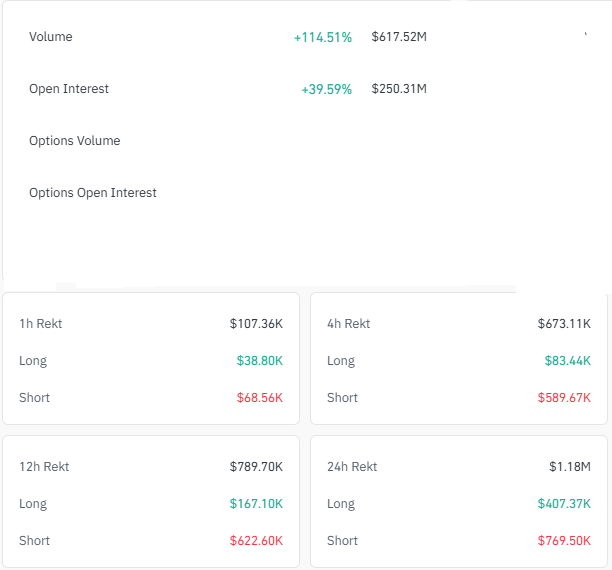The height and width of the screenshot is (570, 612).
Task: Open the 24h Rekt card heading
Action: click(x=352, y=467)
